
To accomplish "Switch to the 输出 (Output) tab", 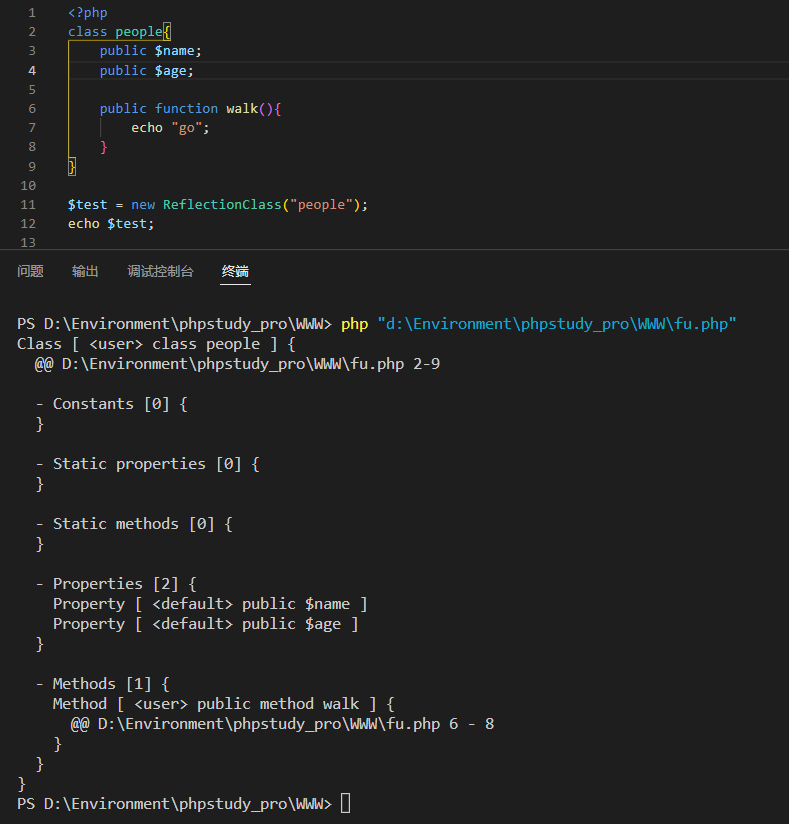I will 85,271.
